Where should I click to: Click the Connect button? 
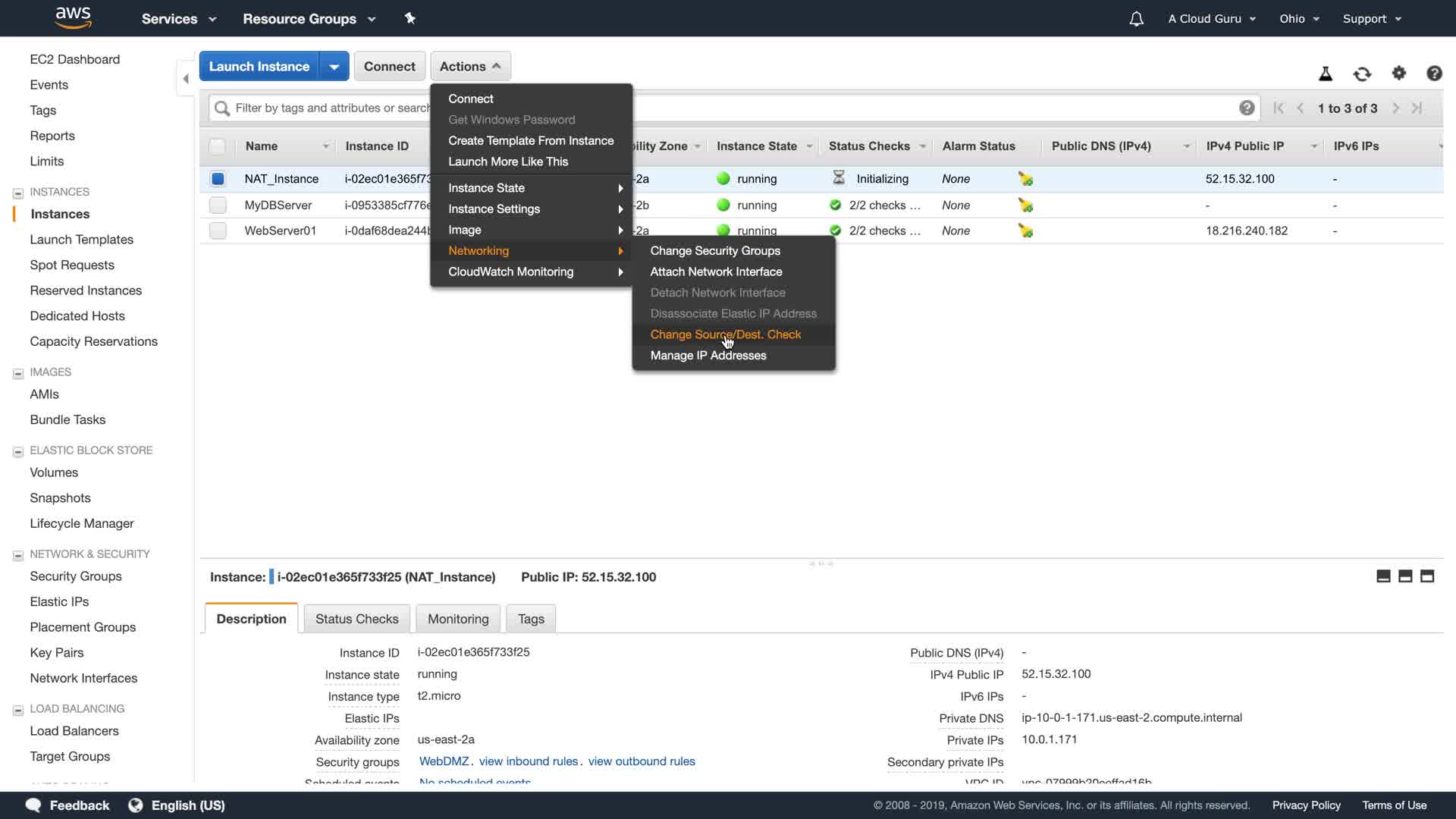click(x=389, y=67)
